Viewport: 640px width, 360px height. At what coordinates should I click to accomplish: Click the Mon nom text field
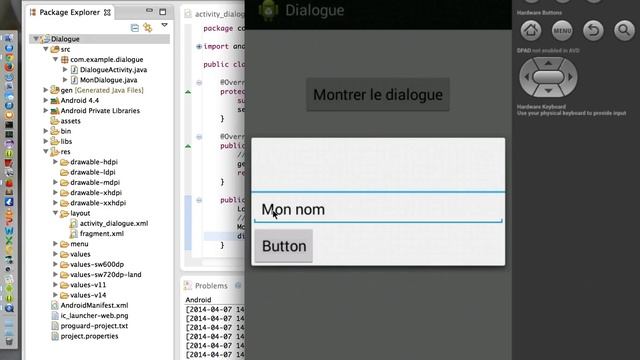[x=378, y=209]
